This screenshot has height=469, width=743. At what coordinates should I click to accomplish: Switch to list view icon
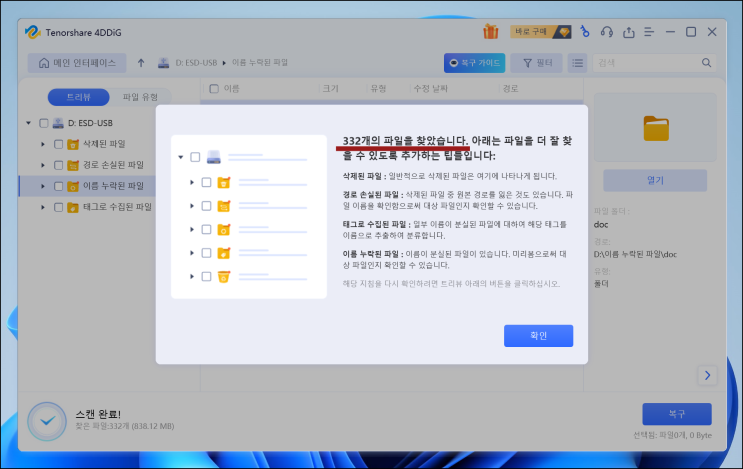tap(577, 63)
